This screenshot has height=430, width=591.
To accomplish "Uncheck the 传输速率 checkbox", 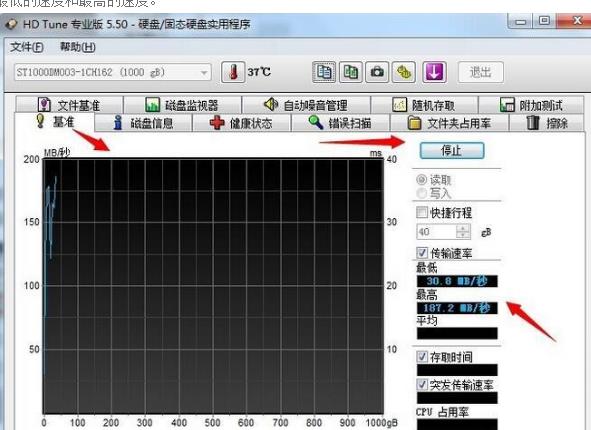I will pos(422,253).
